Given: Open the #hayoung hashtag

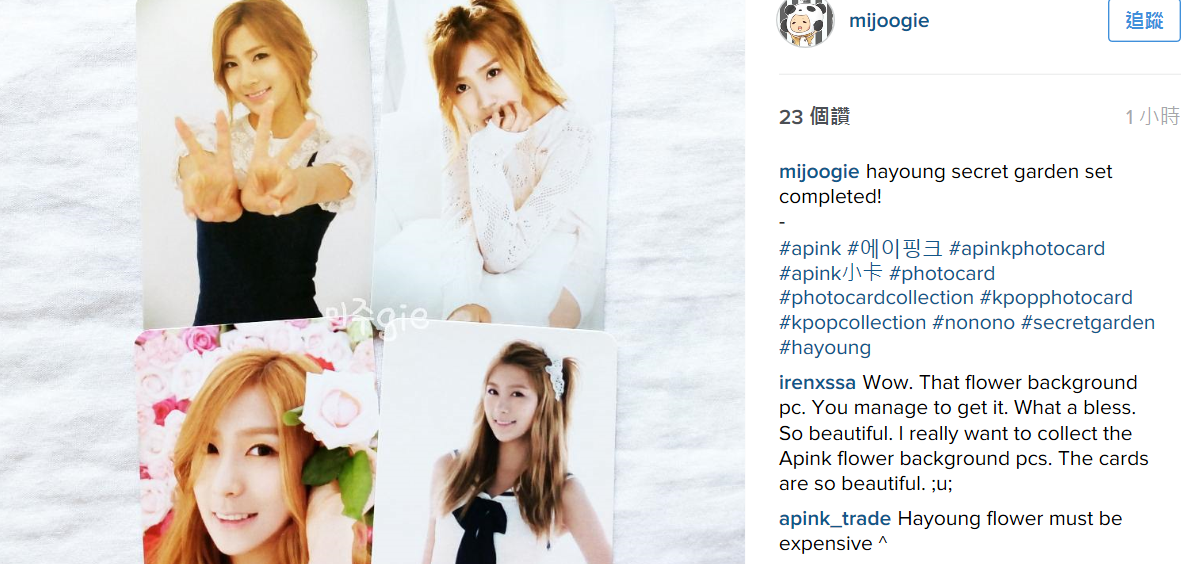Looking at the screenshot, I should tap(825, 348).
